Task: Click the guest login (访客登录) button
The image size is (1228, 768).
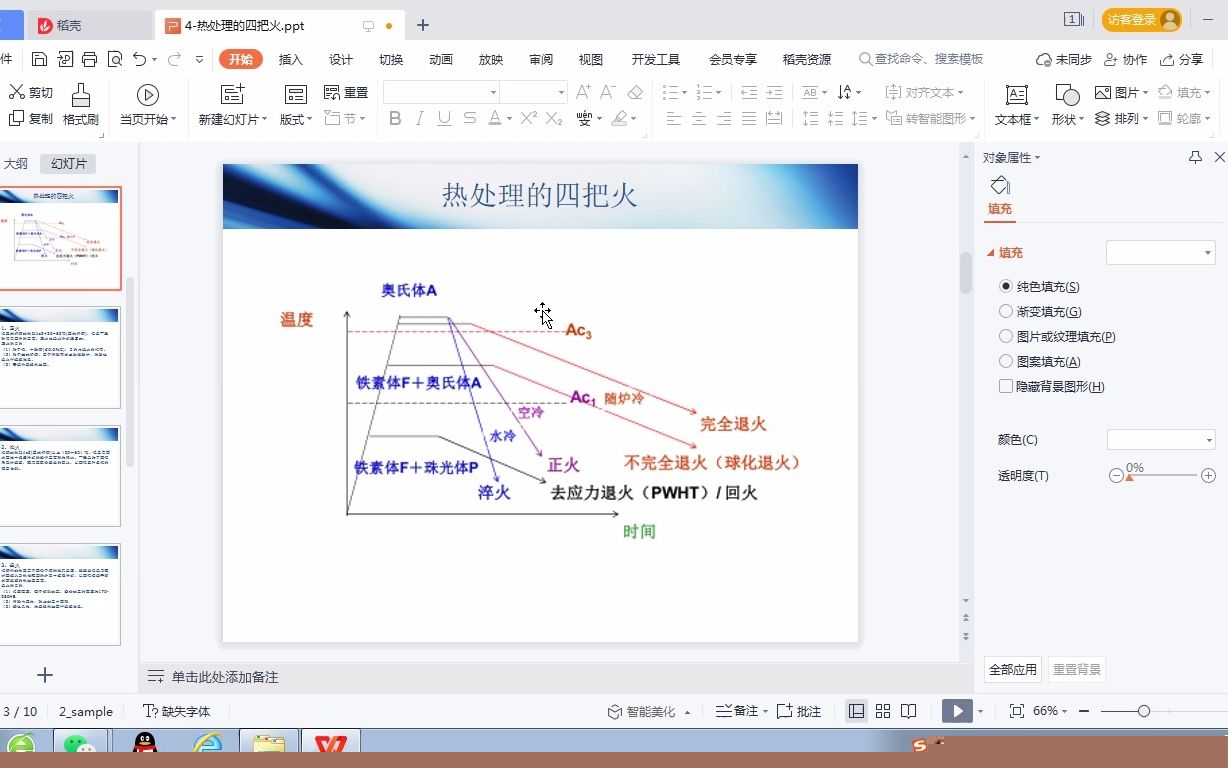Action: coord(1142,20)
